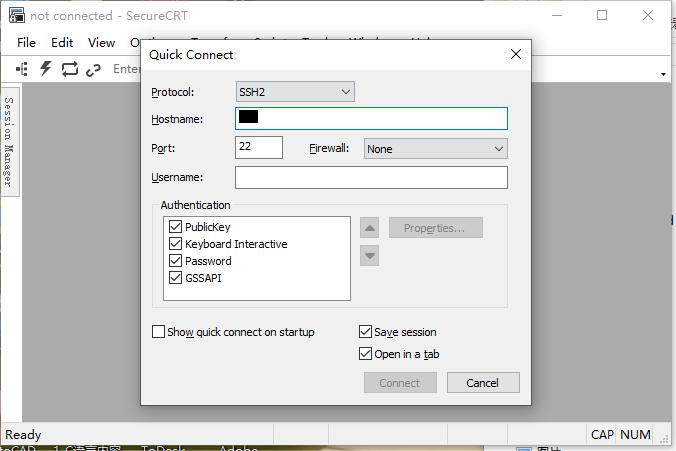The height and width of the screenshot is (451, 676).
Task: Click into the Username field
Action: (371, 178)
